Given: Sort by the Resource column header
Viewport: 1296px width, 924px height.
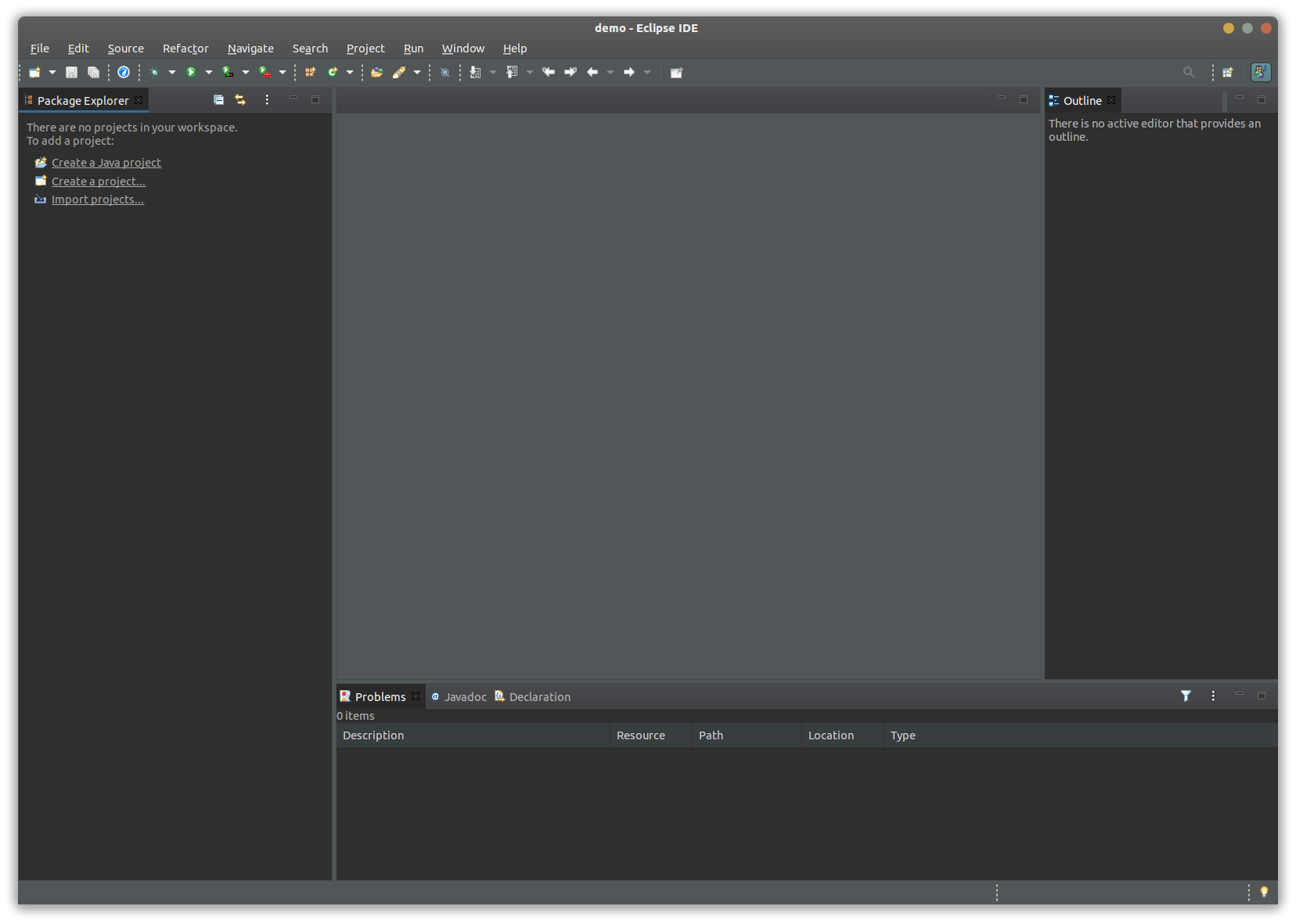Looking at the screenshot, I should [x=650, y=735].
